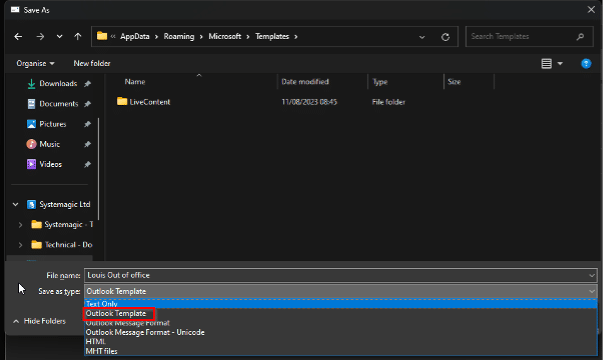Unpin Music using its pin icon
The width and height of the screenshot is (604, 360).
point(87,144)
